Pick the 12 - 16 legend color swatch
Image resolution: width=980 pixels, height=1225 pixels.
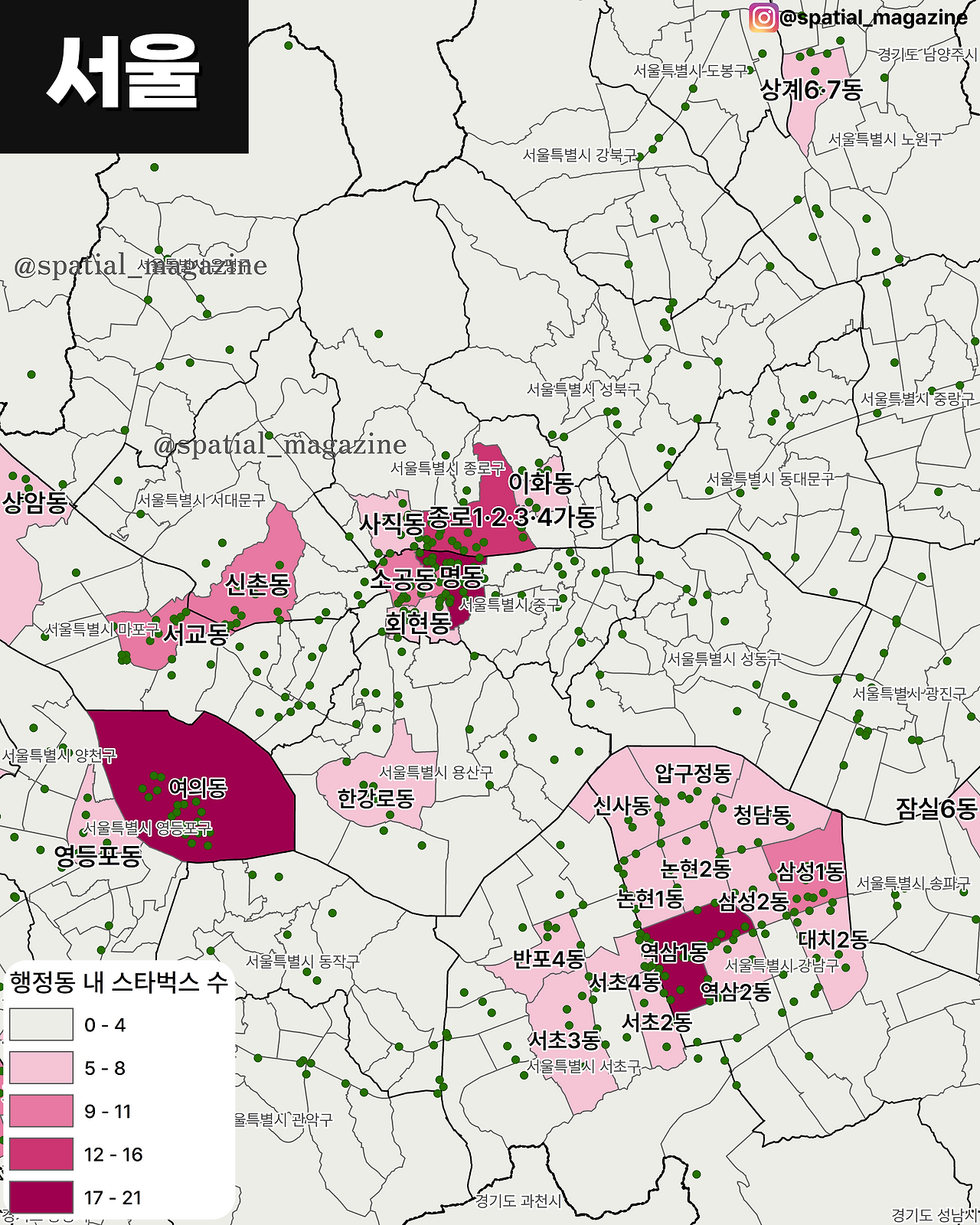[41, 1154]
